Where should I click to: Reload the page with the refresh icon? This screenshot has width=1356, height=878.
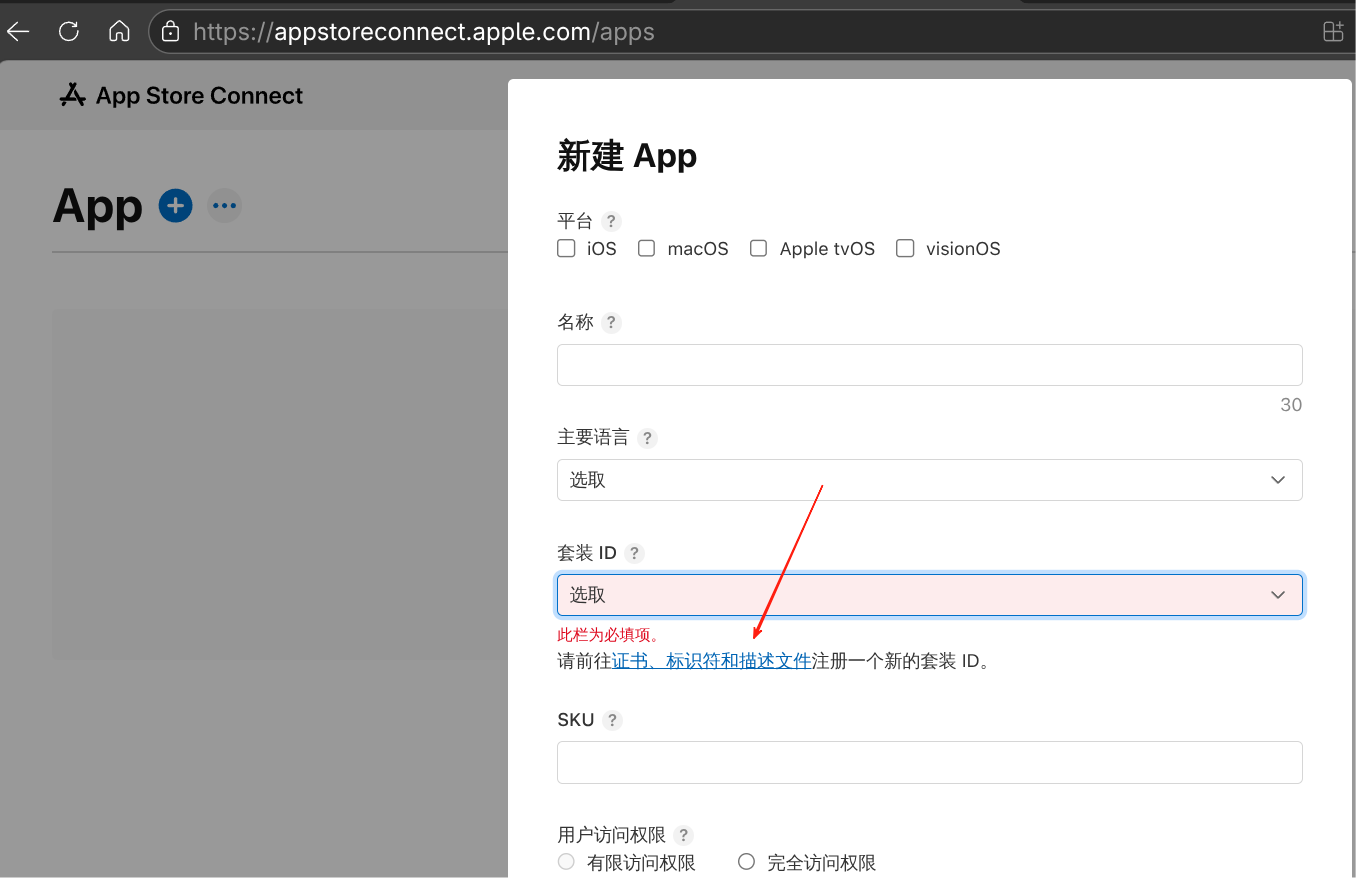pyautogui.click(x=69, y=31)
